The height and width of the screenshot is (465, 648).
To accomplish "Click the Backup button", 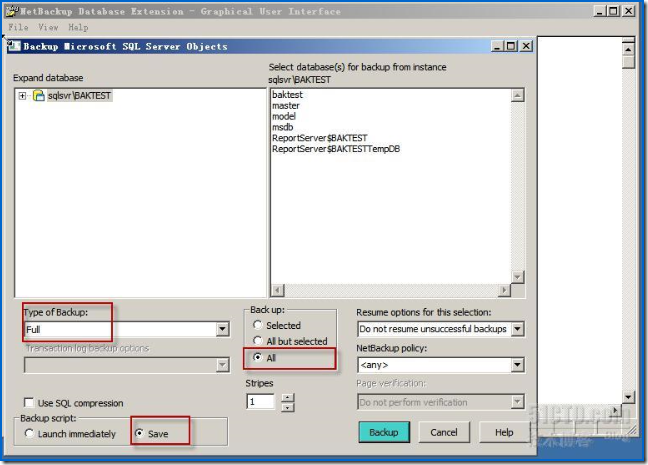I will [384, 432].
